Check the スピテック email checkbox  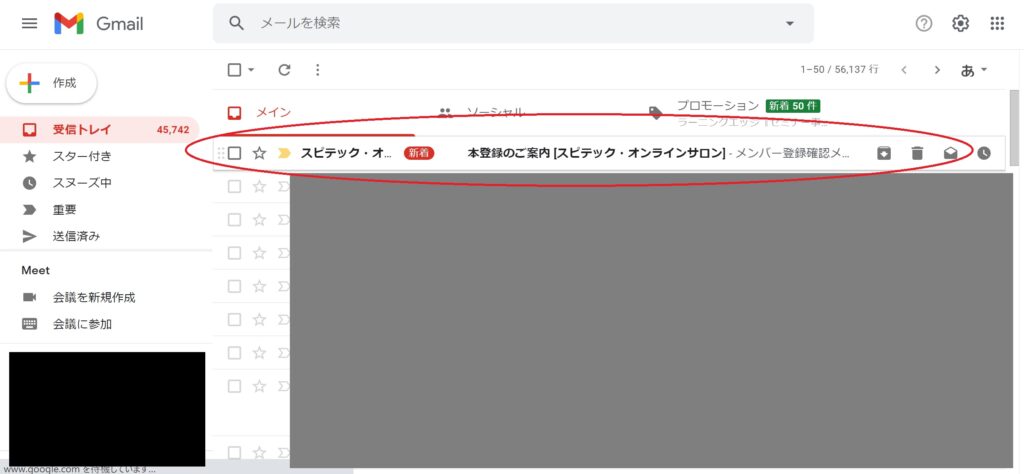click(234, 153)
